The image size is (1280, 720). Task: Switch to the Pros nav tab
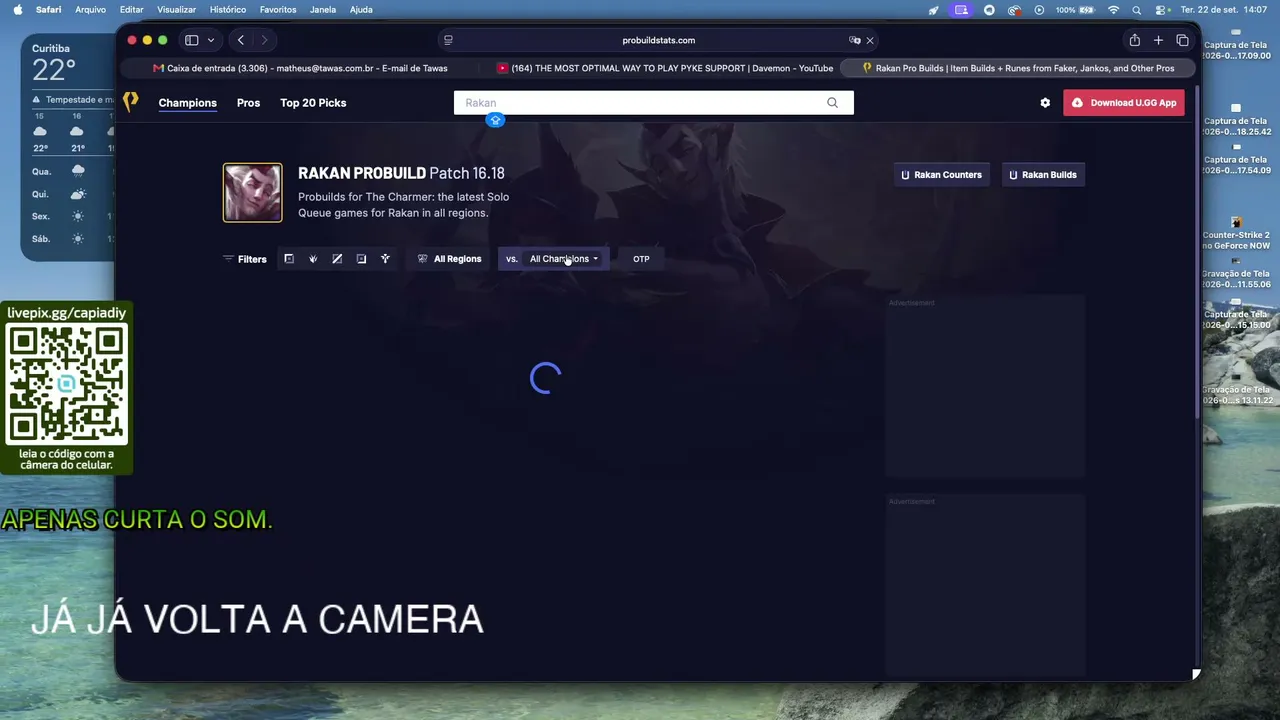pyautogui.click(x=248, y=103)
